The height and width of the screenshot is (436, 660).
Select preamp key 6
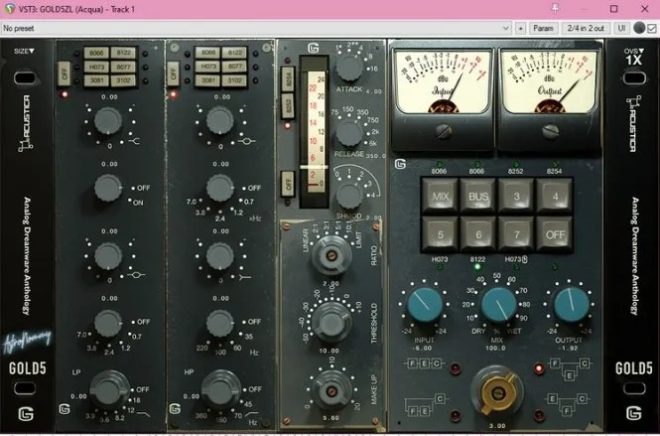478,234
